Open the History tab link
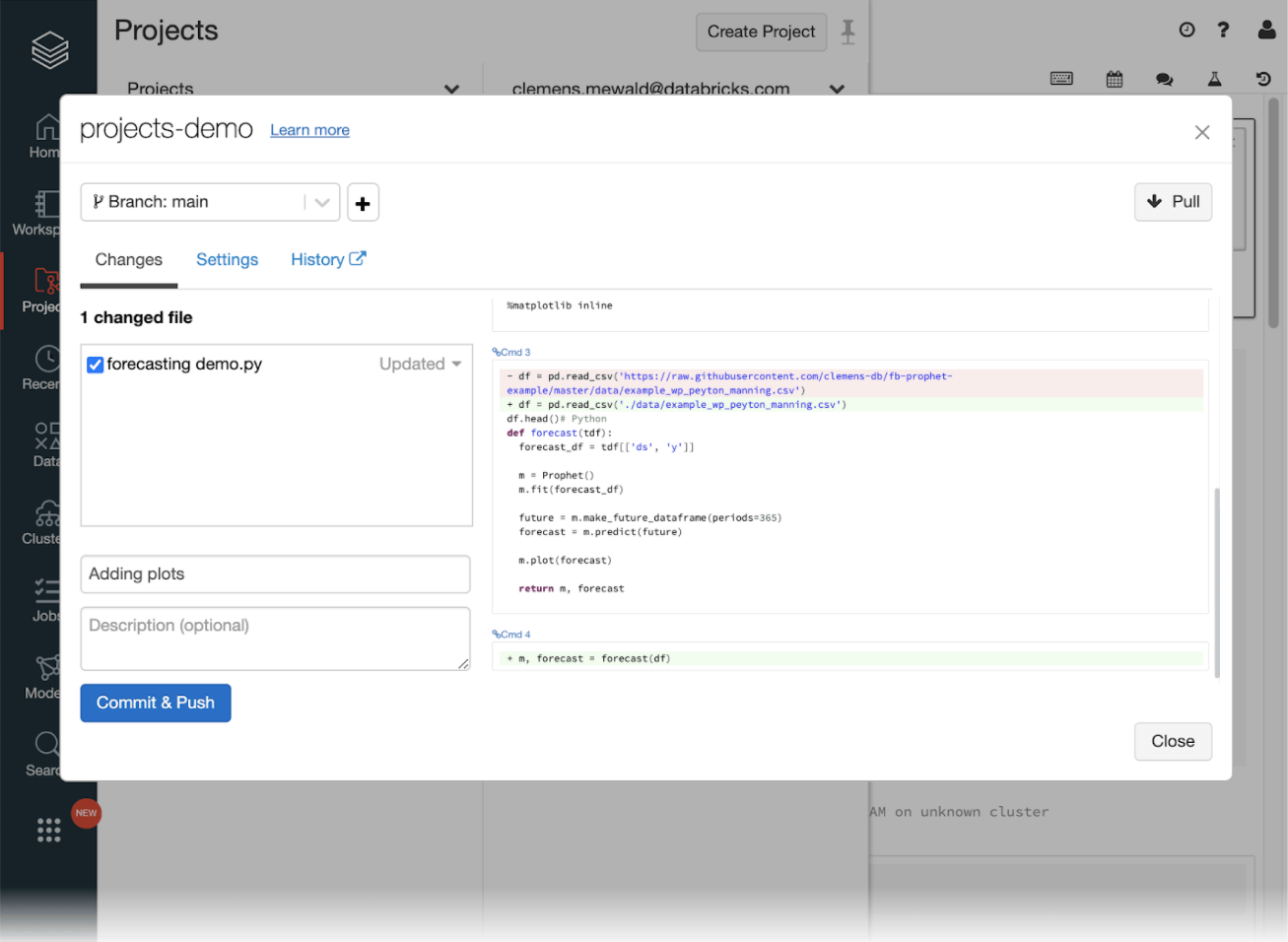The height and width of the screenshot is (942, 1288). click(x=327, y=259)
